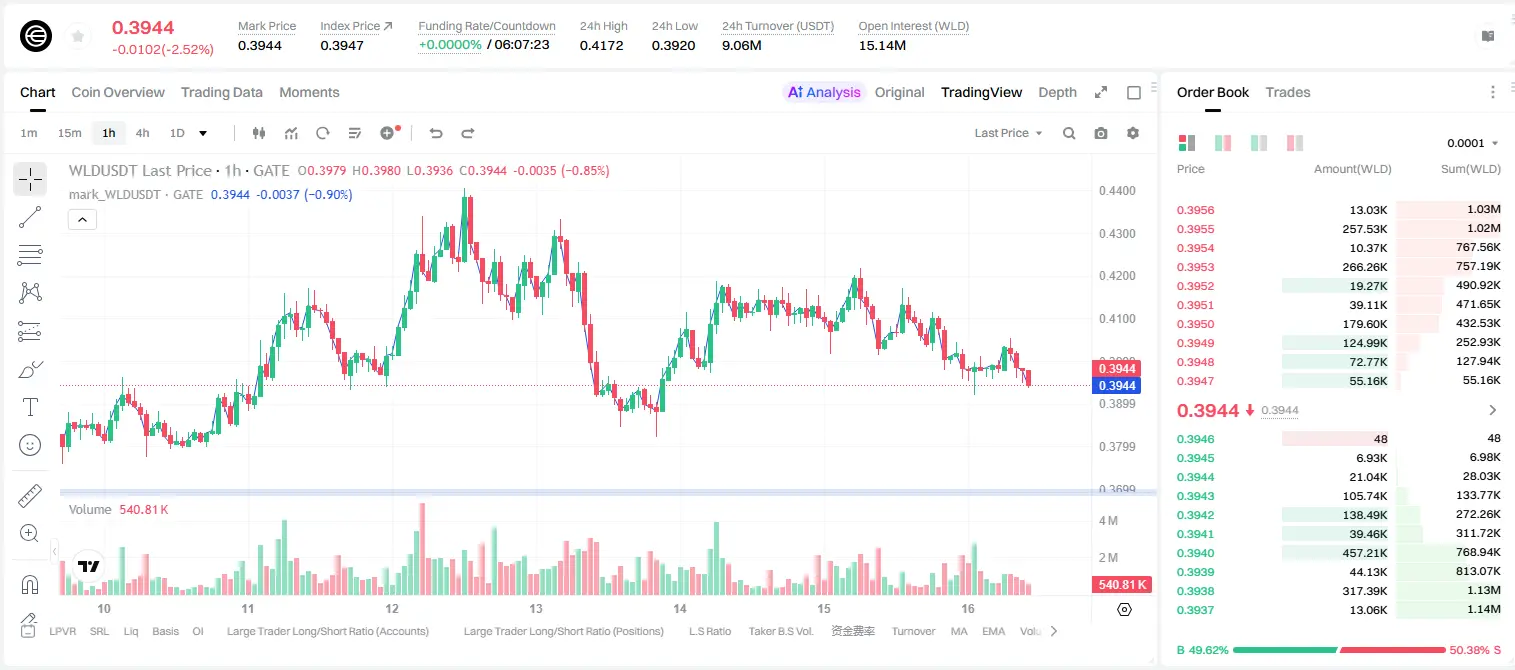1515x670 pixels.
Task: Select the trend line drawing tool
Action: [30, 217]
